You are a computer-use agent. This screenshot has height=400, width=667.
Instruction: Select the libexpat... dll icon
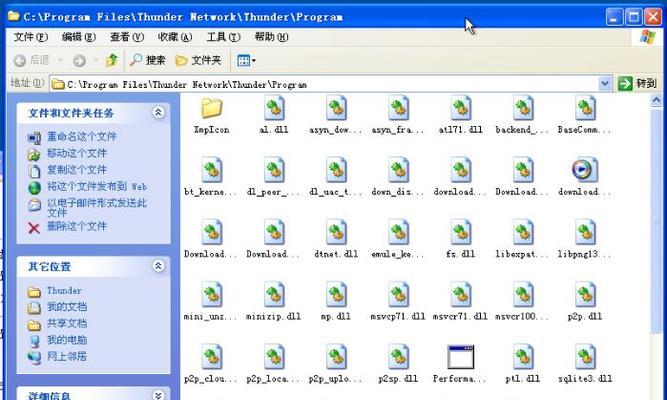point(523,232)
